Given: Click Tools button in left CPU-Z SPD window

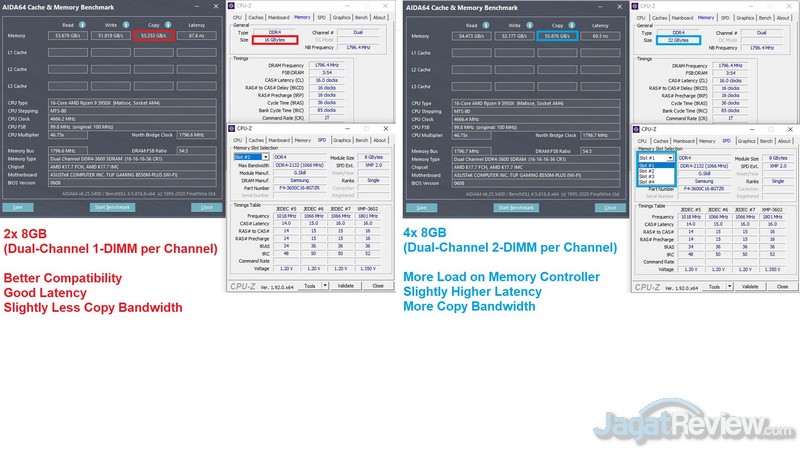Looking at the screenshot, I should (x=310, y=286).
